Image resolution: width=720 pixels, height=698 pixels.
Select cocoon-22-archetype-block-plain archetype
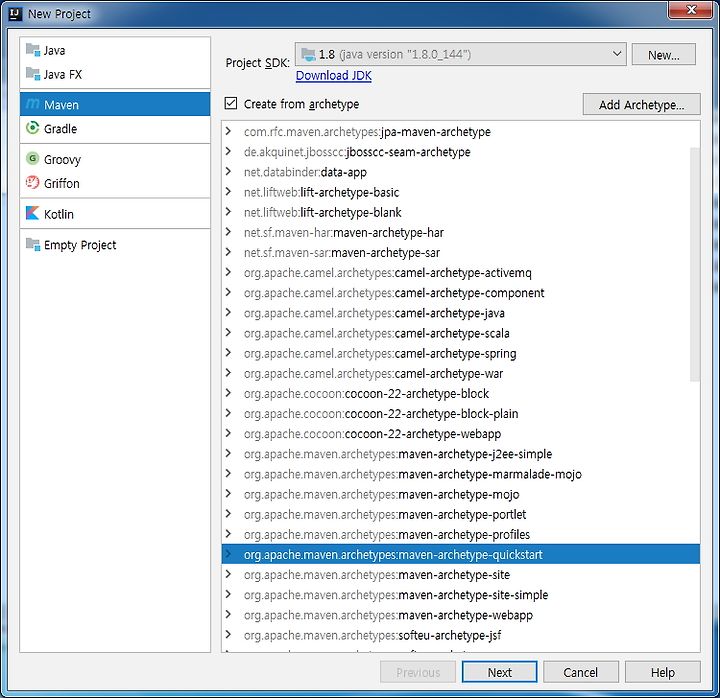pos(461,413)
